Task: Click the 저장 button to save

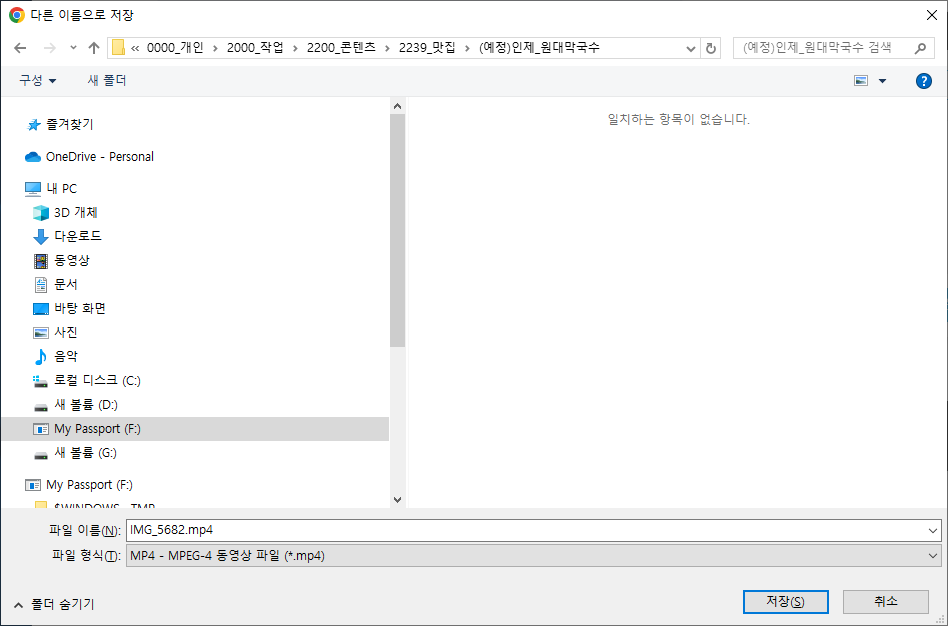Action: 785,601
